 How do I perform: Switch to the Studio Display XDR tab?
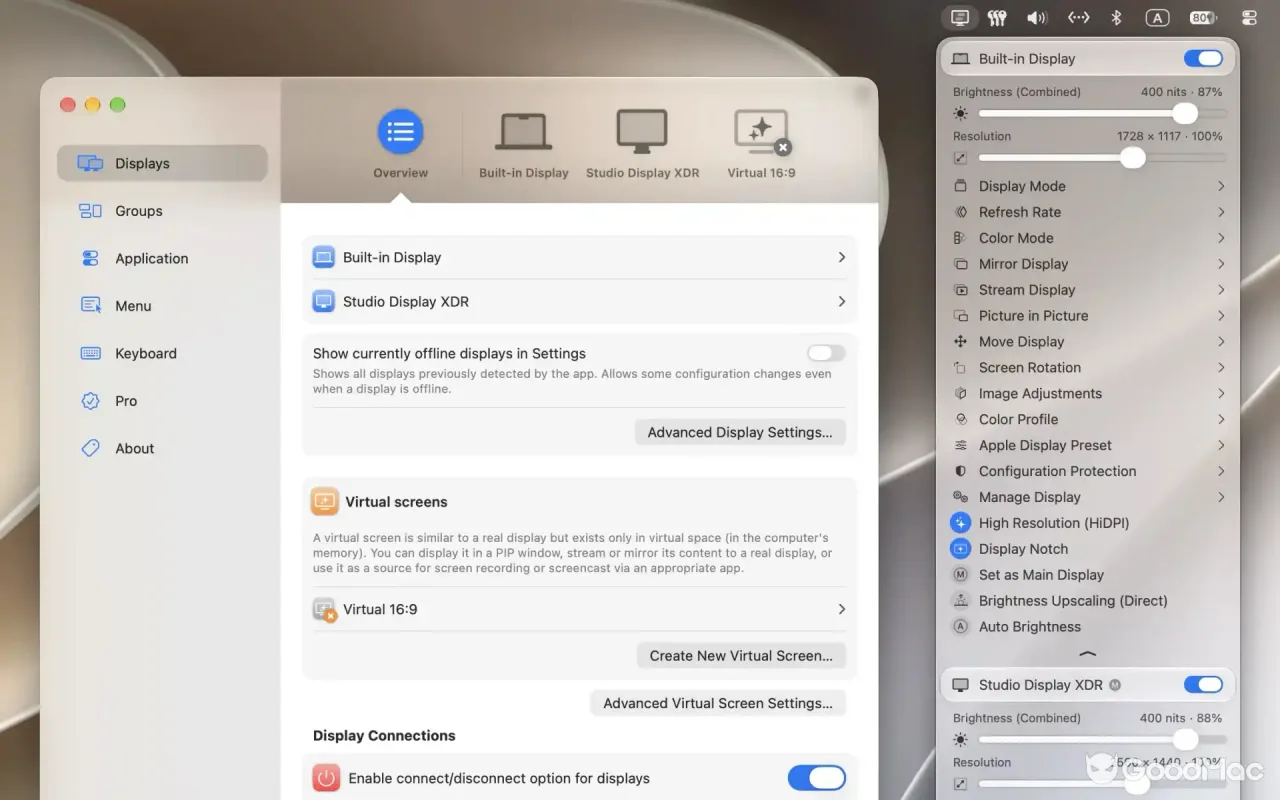642,145
